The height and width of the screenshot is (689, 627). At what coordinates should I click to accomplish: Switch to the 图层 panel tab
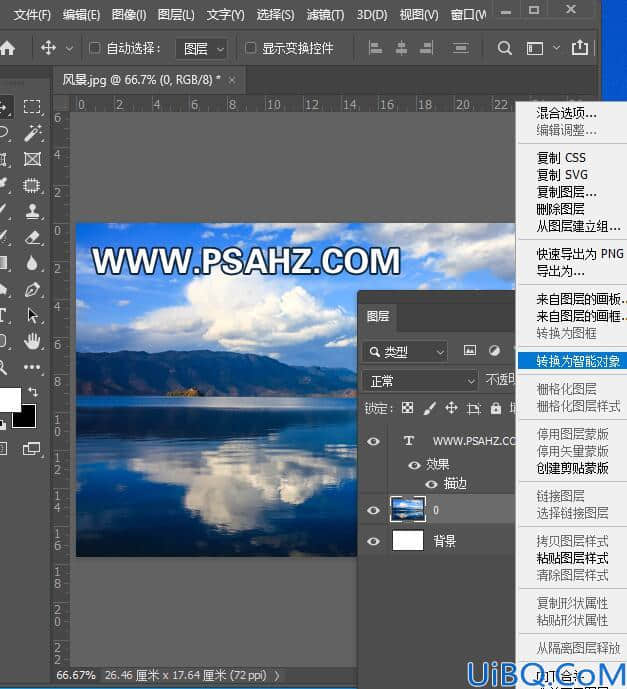point(378,316)
